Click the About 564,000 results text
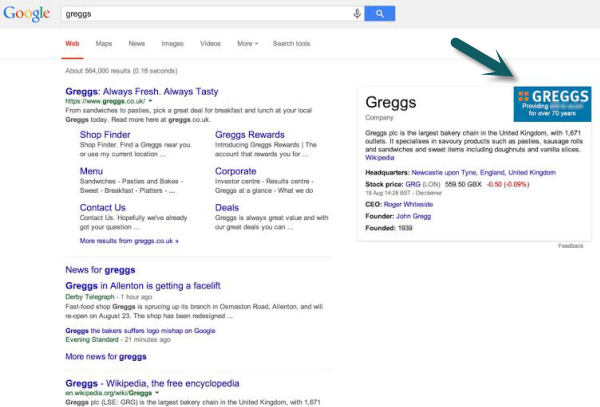The height and width of the screenshot is (407, 600). pyautogui.click(x=121, y=71)
